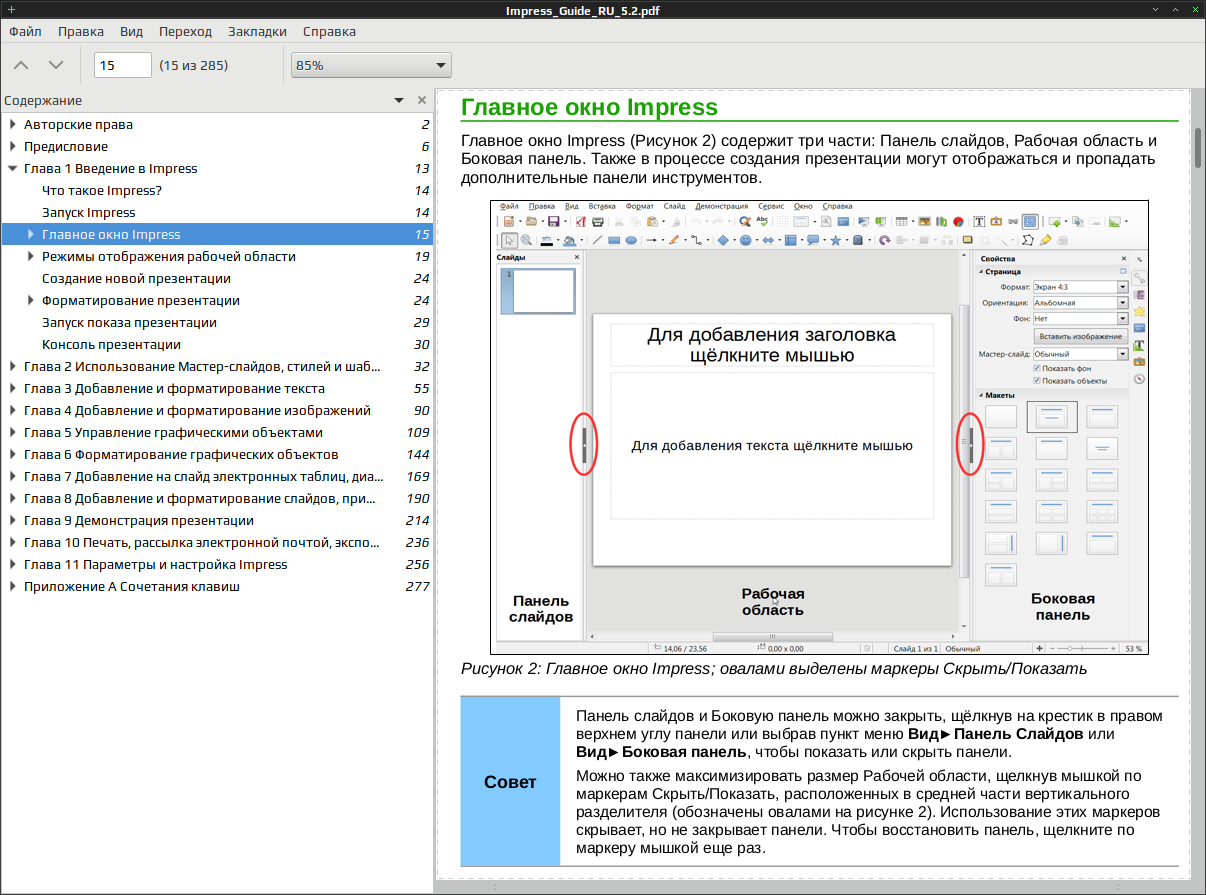The height and width of the screenshot is (895, 1206).
Task: Click the page number field showing 15
Action: [x=122, y=65]
